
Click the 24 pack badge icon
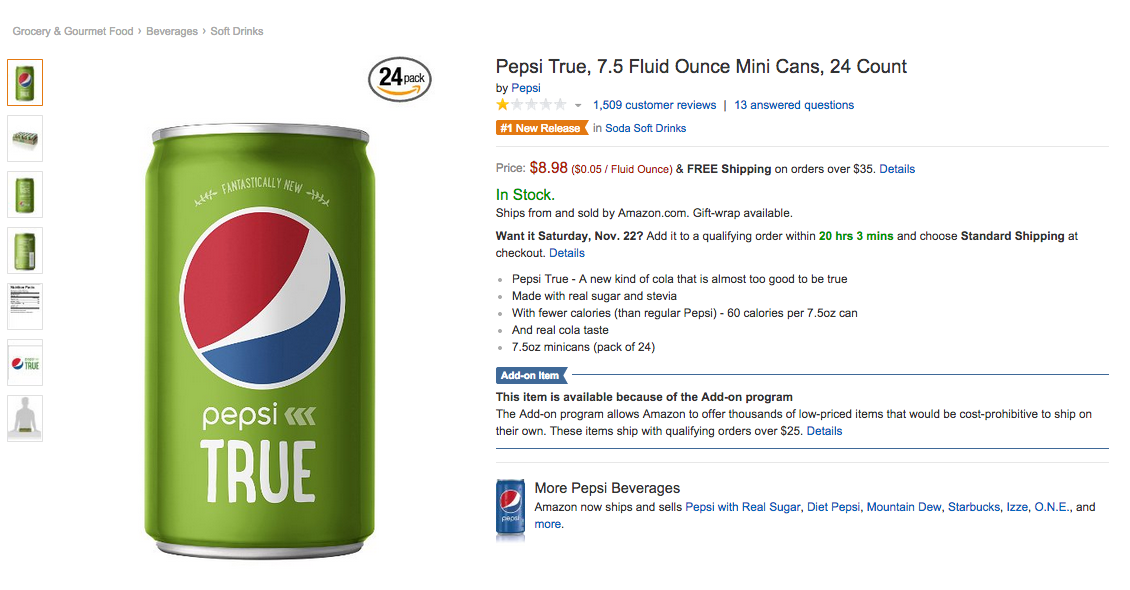400,79
